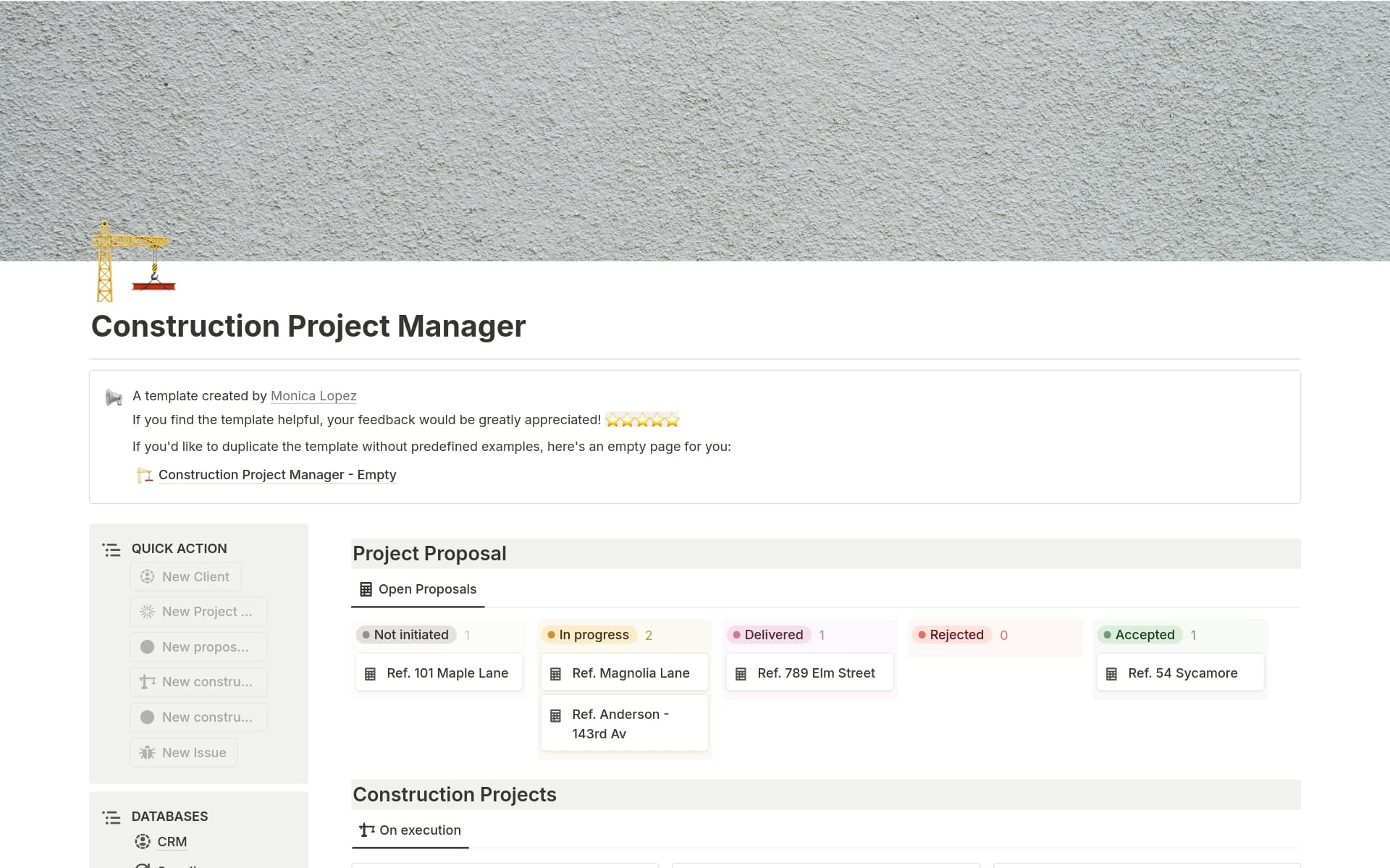This screenshot has width=1390, height=868.
Task: Select the On execution tab
Action: pyautogui.click(x=410, y=830)
